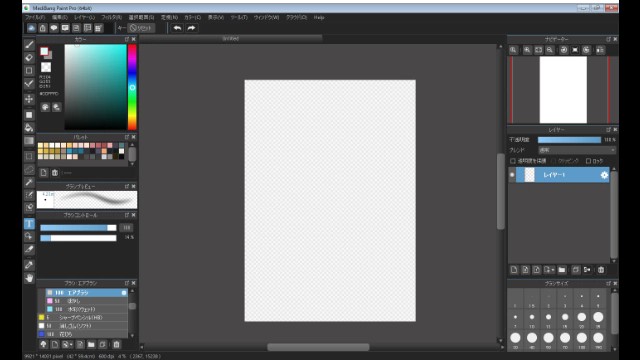Delete the selected layer
The width and height of the screenshot is (640, 360).
click(x=601, y=270)
